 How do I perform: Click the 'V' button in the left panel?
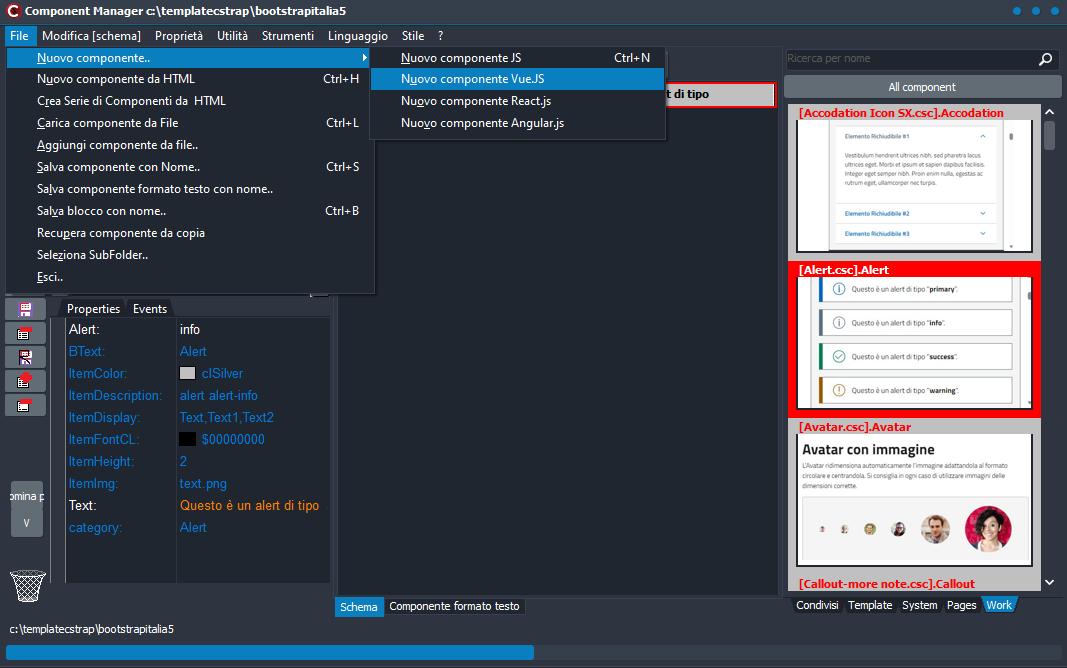(27, 523)
